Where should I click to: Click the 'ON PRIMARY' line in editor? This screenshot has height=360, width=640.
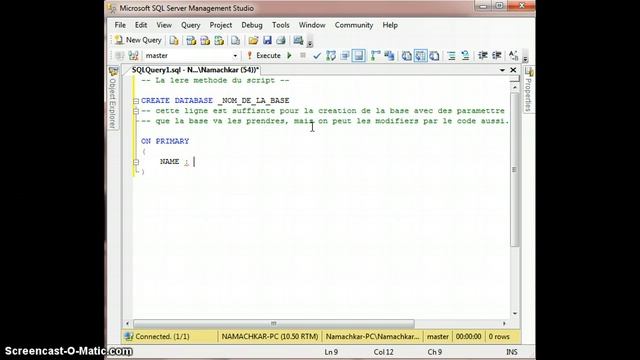165,141
